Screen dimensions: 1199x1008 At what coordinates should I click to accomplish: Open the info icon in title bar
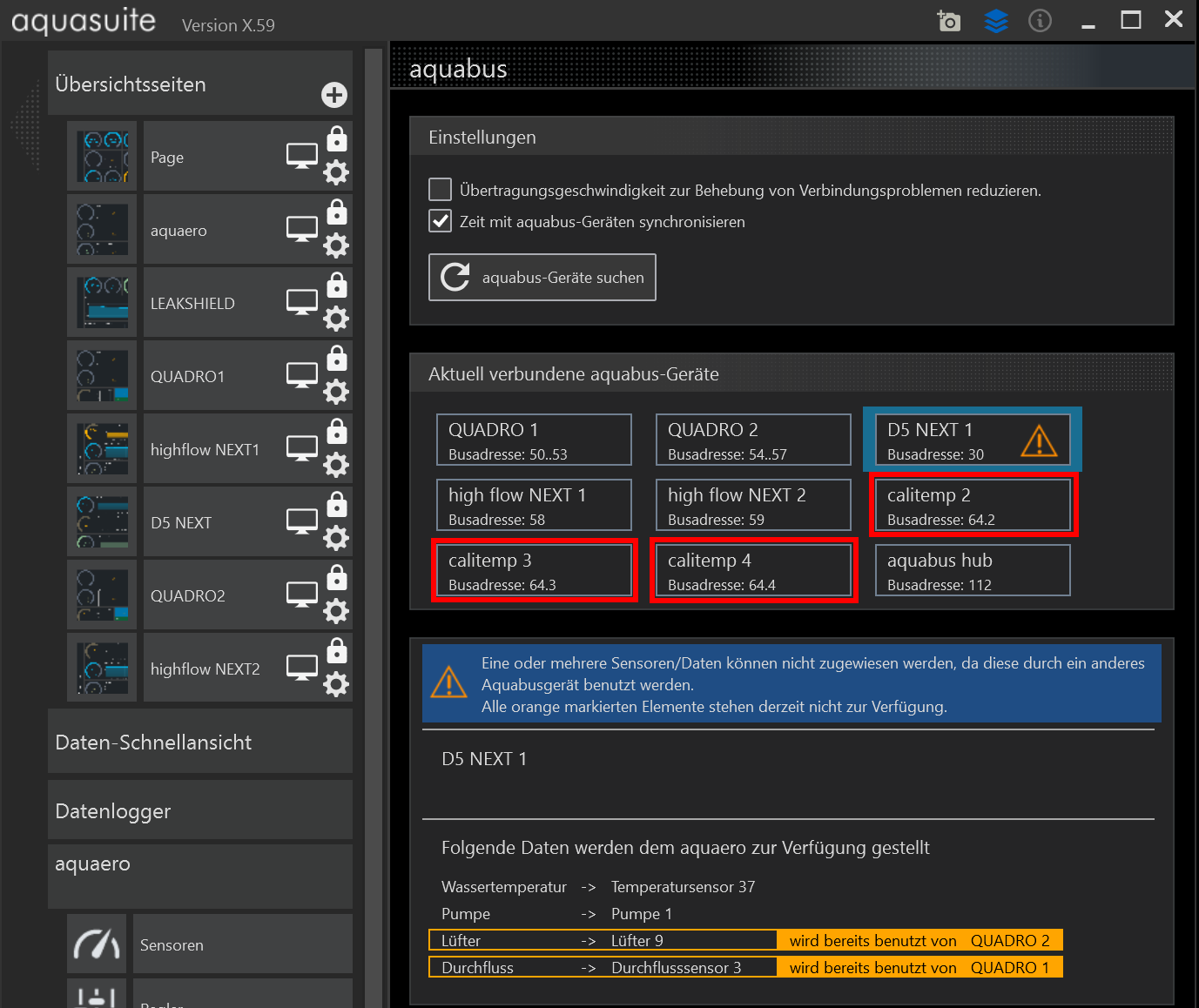coord(1040,20)
